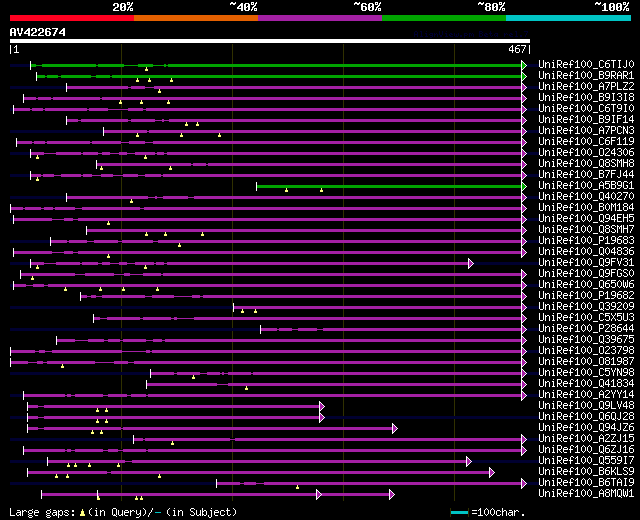Click the 'Large gaps' legend text
Image resolution: width=640 pixels, height=520 pixels.
(42, 512)
